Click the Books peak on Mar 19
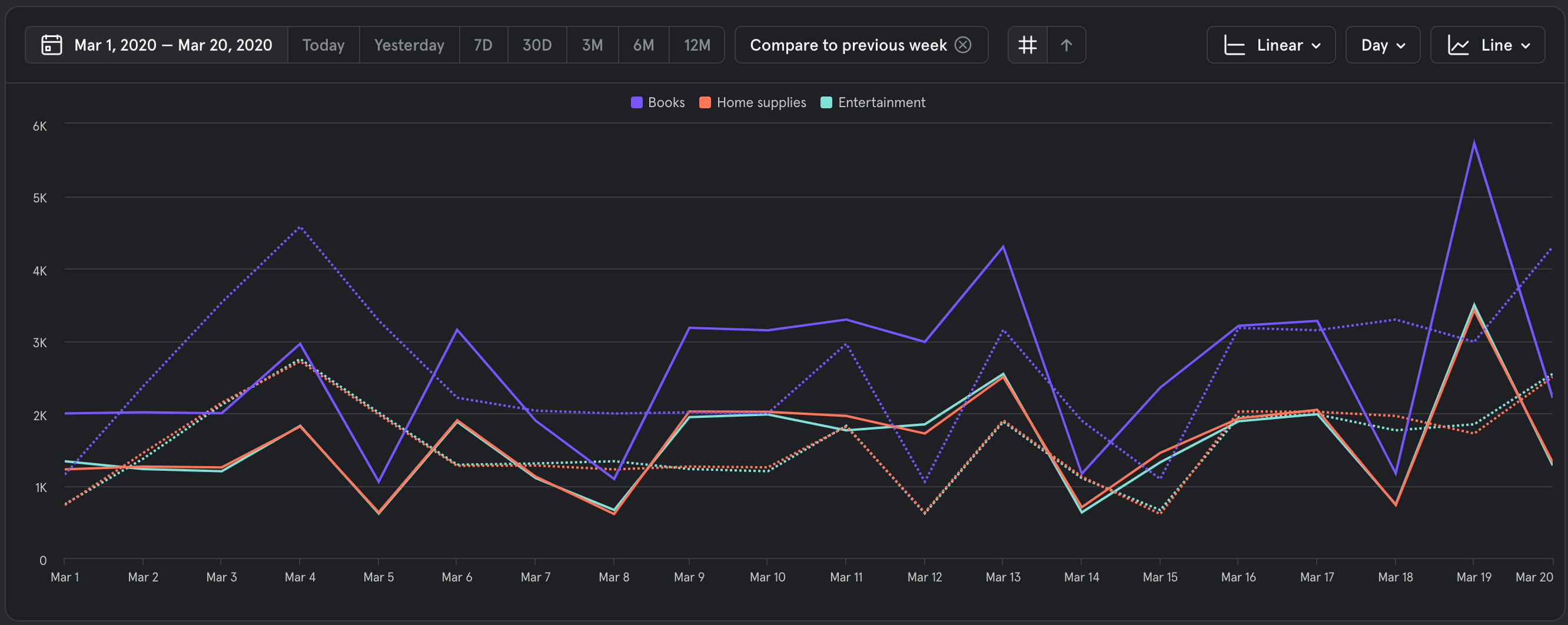The image size is (1568, 625). 1474,143
